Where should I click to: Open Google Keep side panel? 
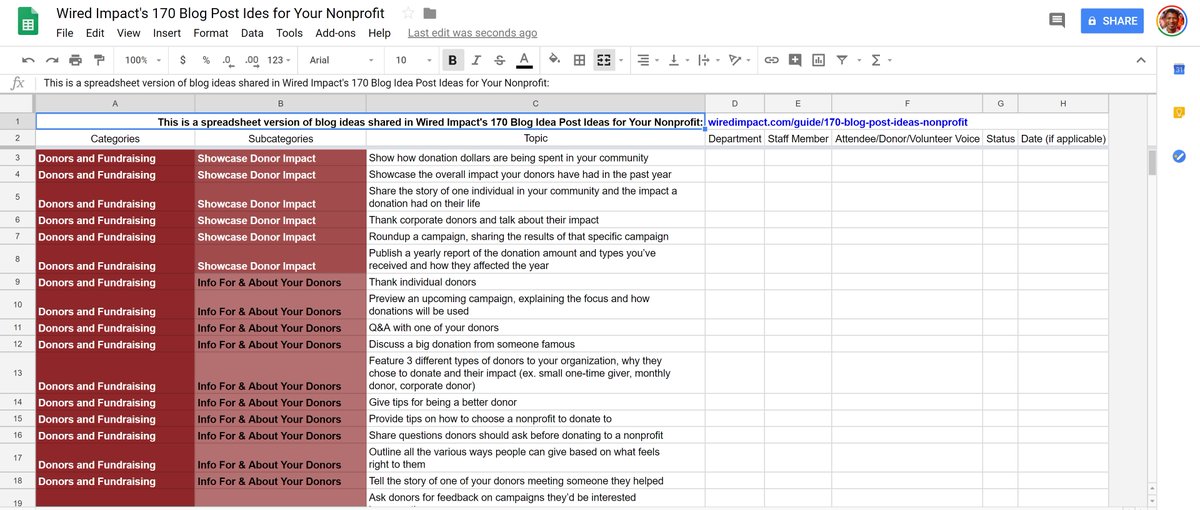(1179, 113)
